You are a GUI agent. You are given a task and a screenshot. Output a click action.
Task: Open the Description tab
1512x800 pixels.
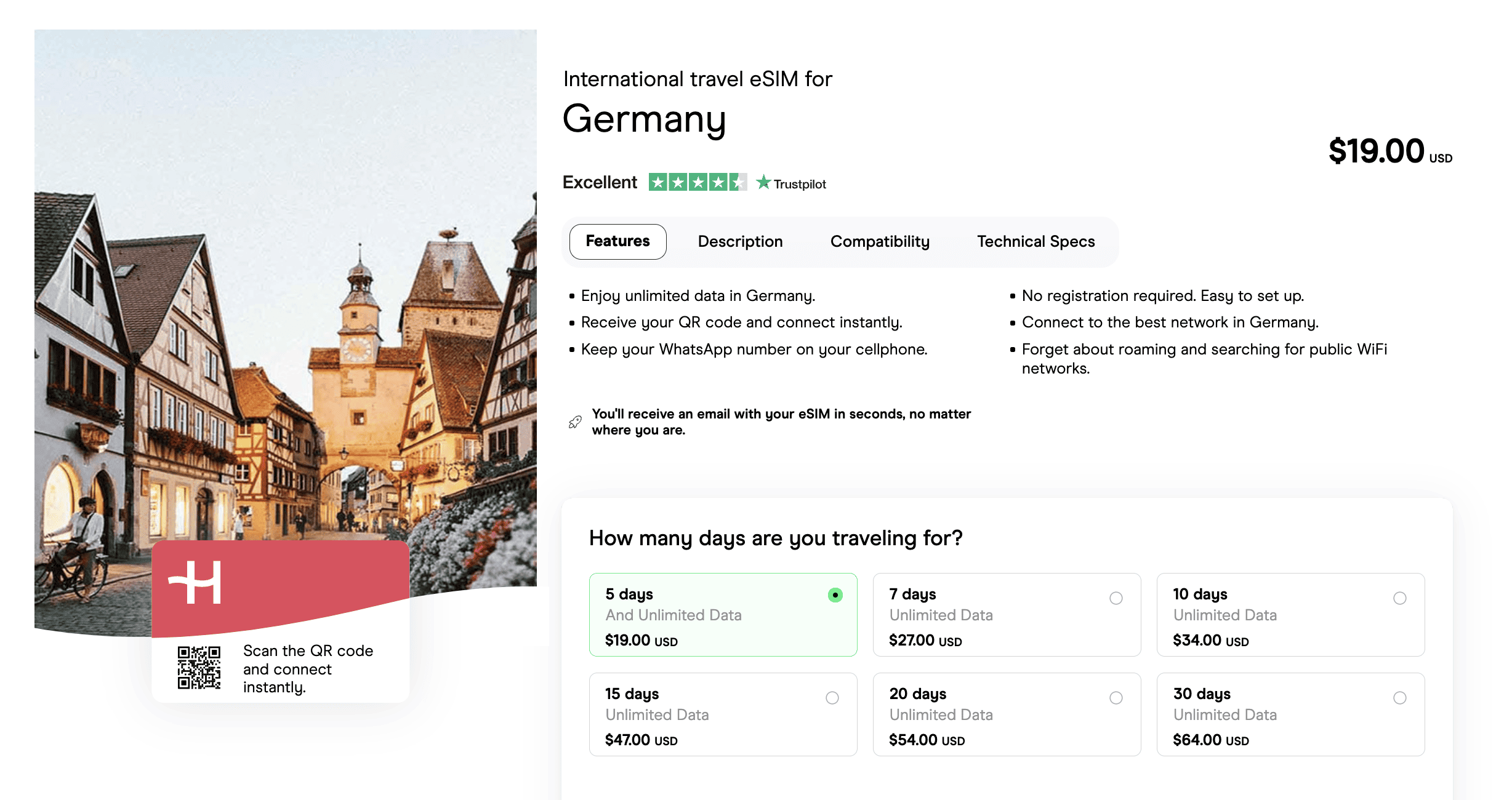point(740,241)
